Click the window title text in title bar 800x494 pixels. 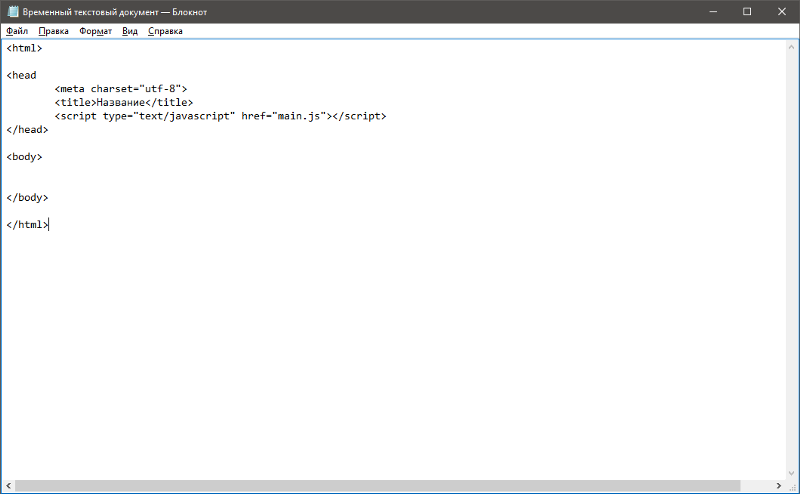pos(115,12)
